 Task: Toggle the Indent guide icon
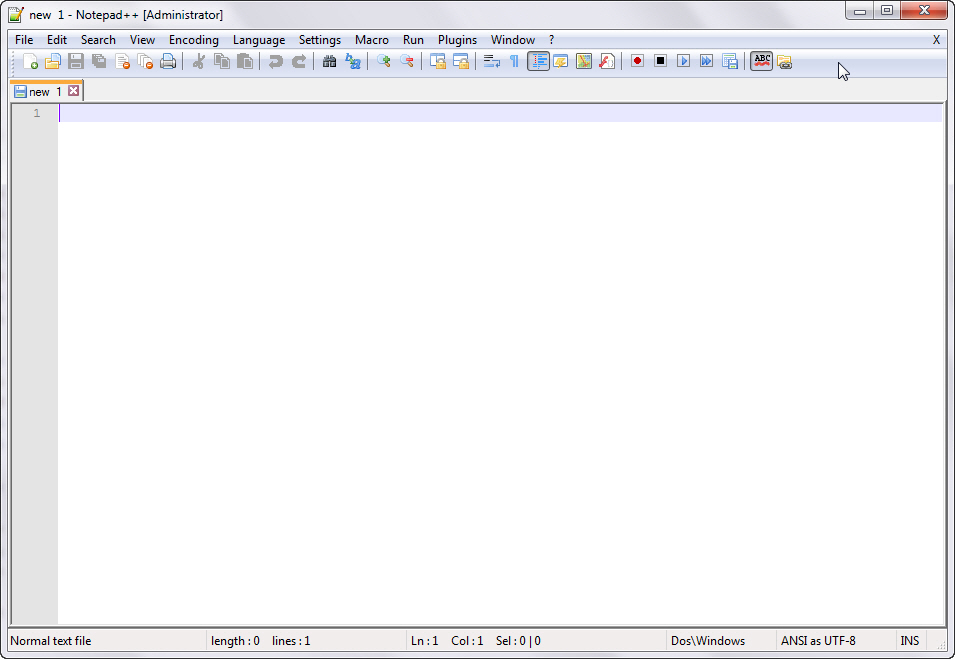[x=538, y=62]
